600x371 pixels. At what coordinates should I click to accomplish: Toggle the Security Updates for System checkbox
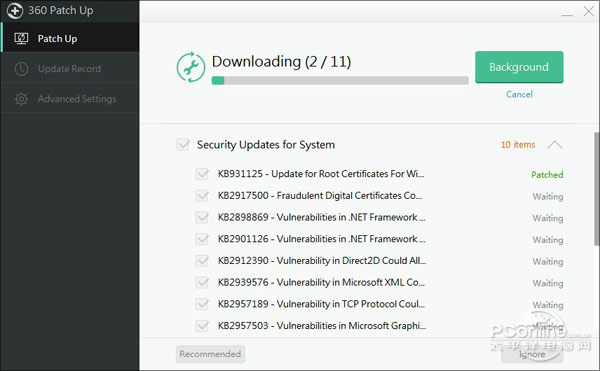[x=183, y=145]
